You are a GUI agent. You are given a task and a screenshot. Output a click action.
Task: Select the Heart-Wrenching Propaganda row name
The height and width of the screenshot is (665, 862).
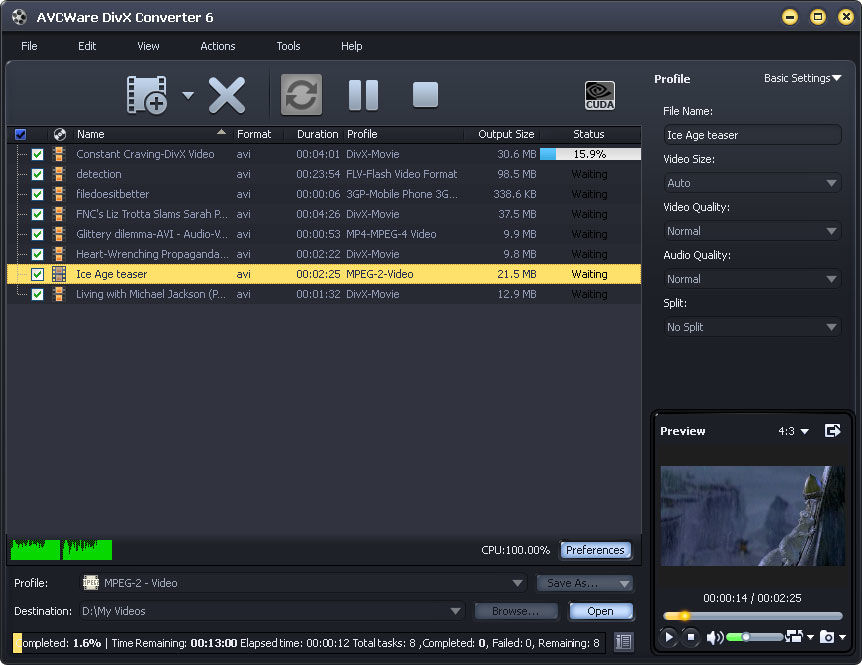click(x=152, y=254)
